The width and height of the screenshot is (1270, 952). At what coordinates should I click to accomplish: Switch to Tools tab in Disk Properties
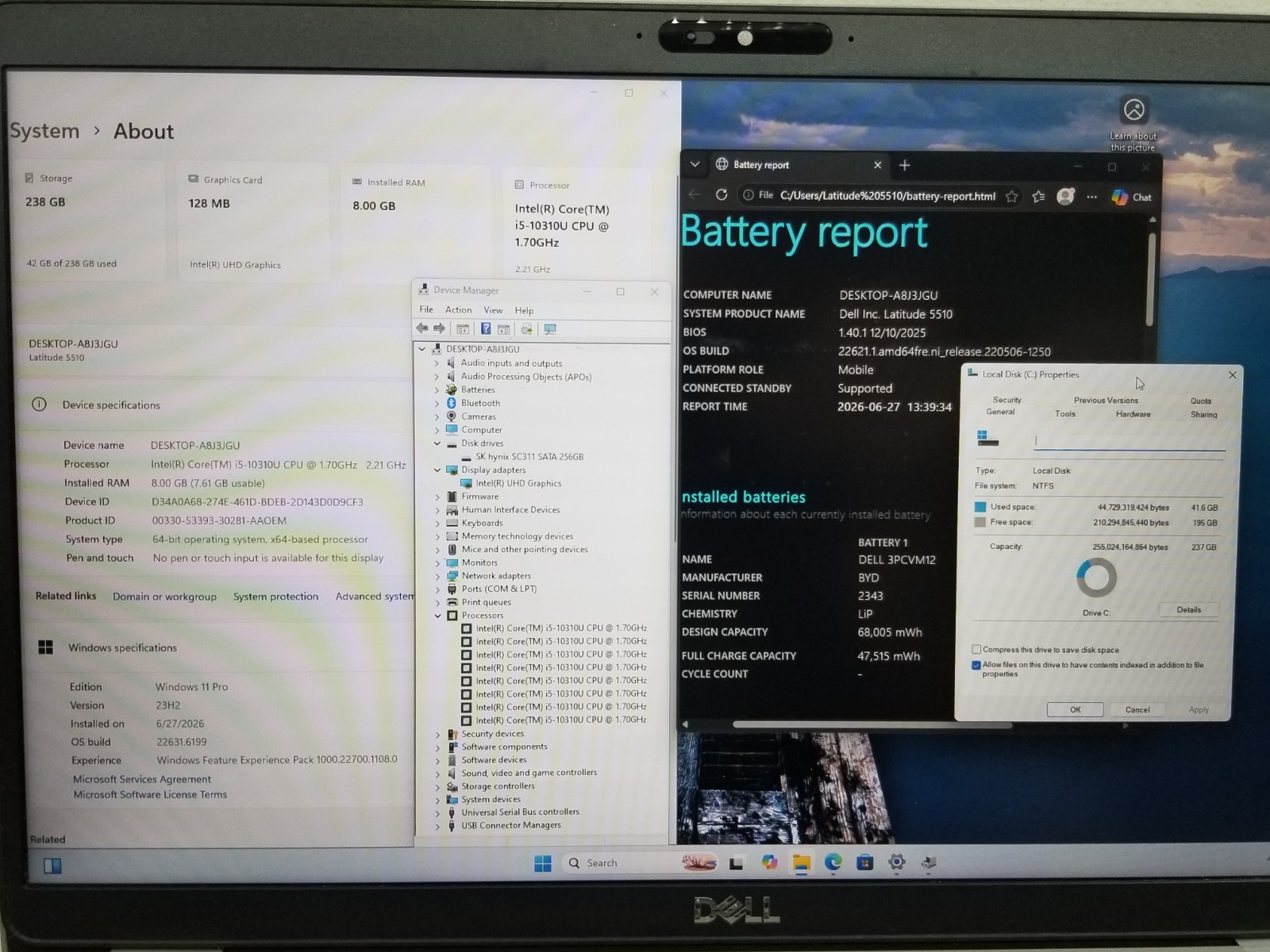click(1065, 414)
